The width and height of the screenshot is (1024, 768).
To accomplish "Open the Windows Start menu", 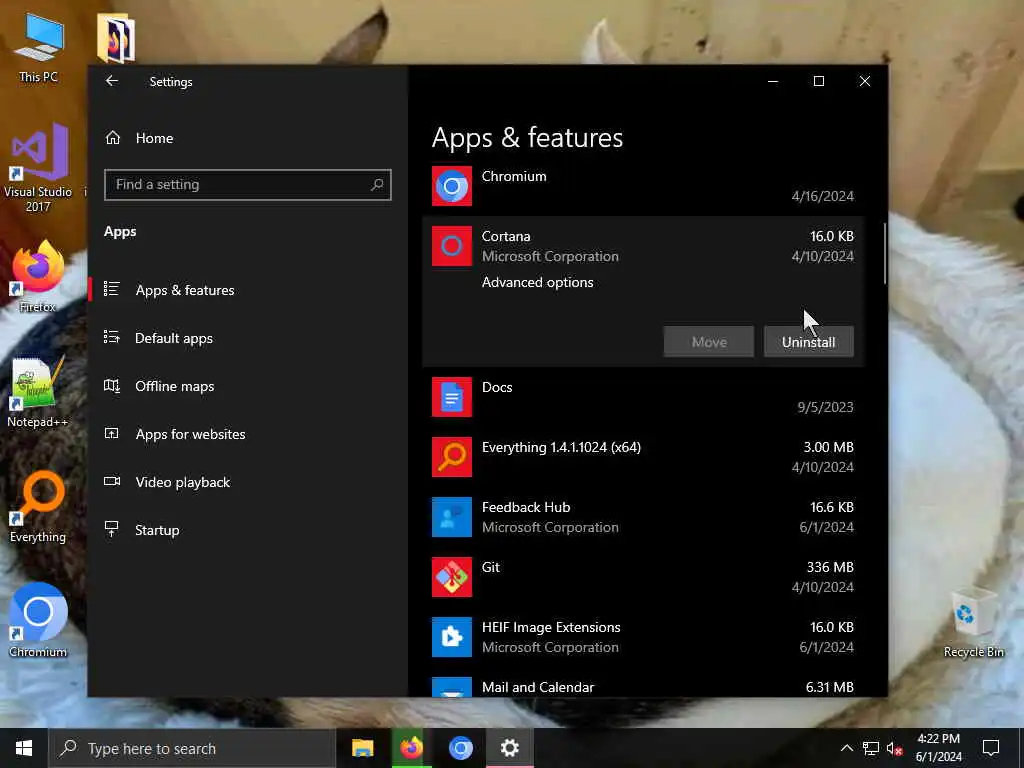I will 24,748.
